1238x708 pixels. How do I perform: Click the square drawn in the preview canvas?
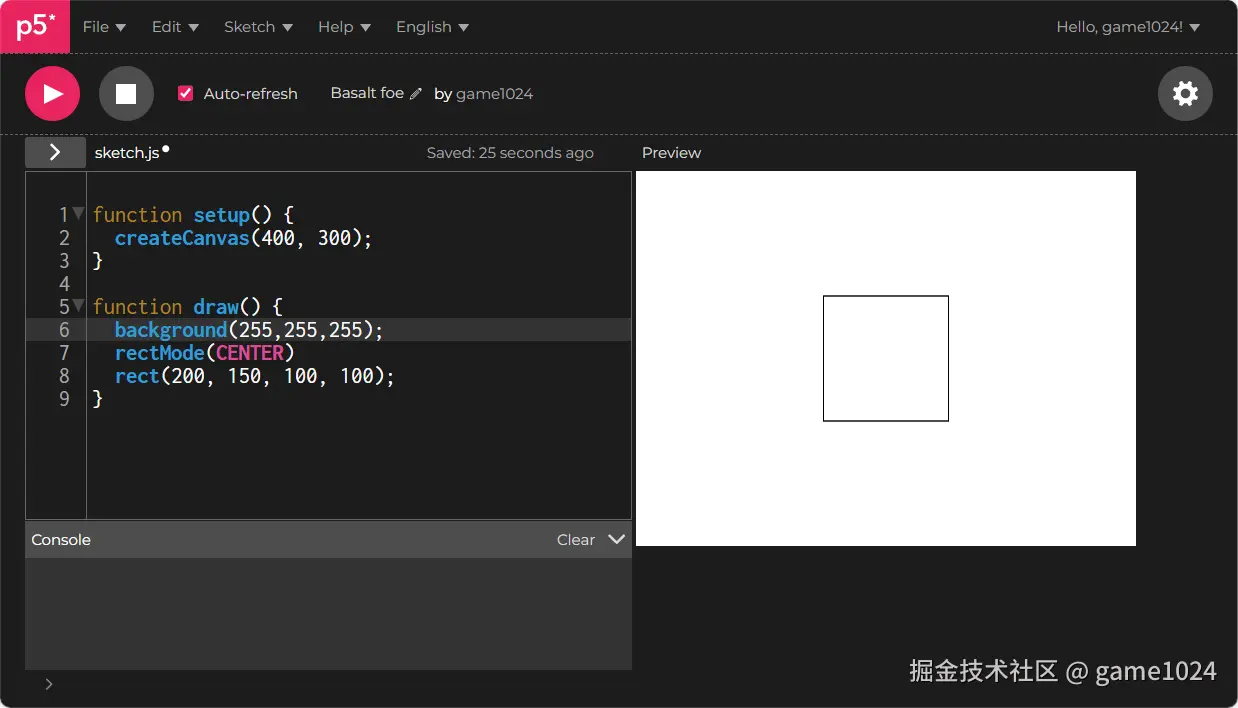(x=886, y=358)
